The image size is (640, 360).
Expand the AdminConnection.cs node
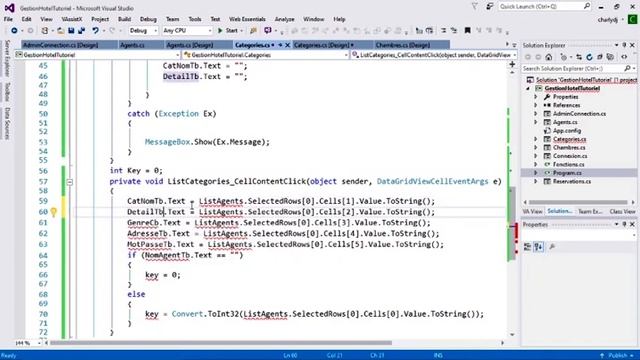(536, 114)
